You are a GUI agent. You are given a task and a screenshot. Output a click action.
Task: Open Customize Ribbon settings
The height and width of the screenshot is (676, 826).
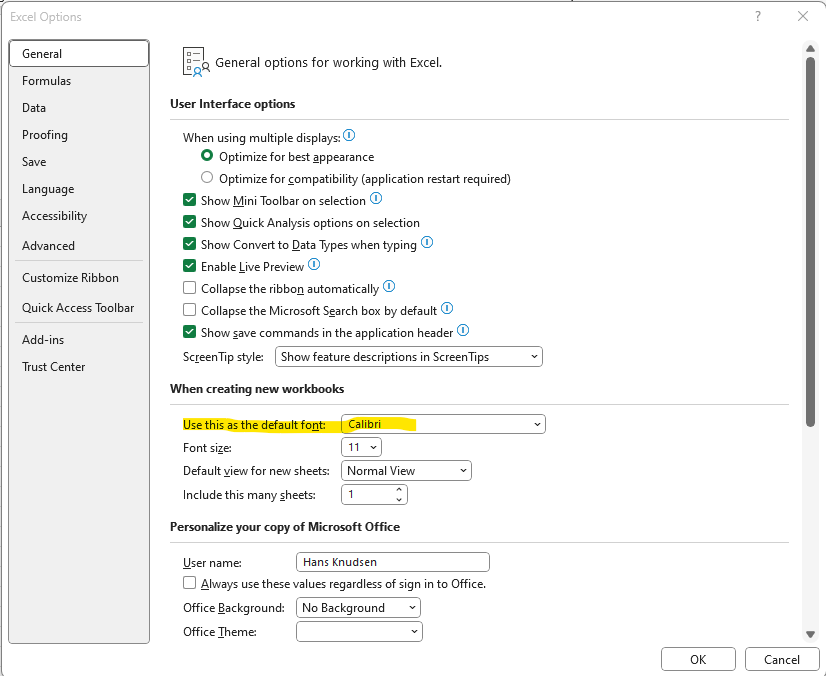79,278
